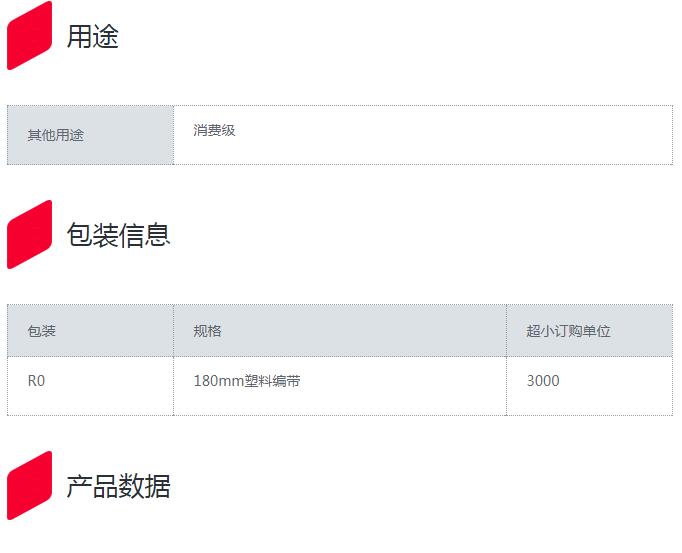Click the 其他用途 label cell
Screen dimensions: 682x553
(x=56, y=135)
